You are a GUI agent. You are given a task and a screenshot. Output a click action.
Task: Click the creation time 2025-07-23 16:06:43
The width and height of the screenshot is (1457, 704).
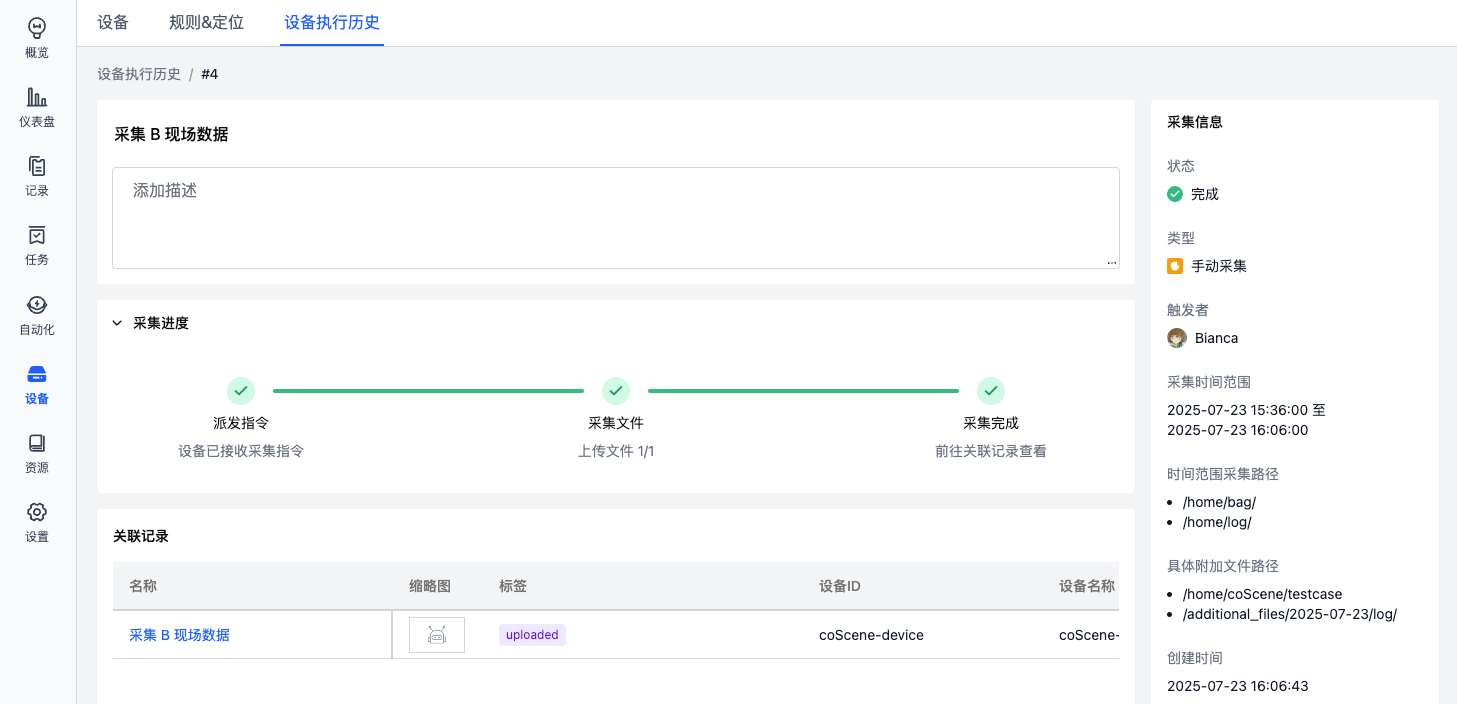[1238, 686]
